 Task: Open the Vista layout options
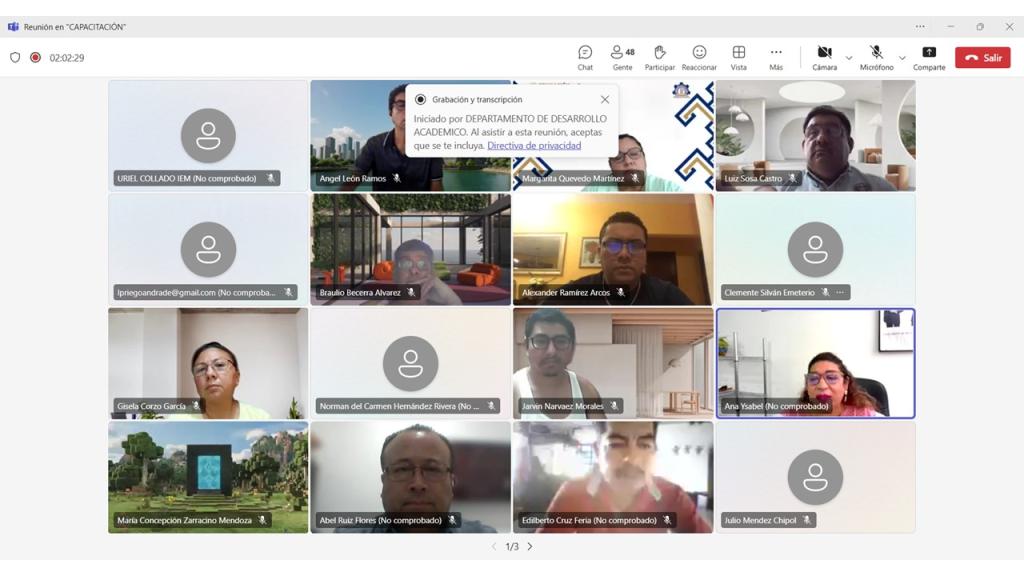(x=738, y=57)
